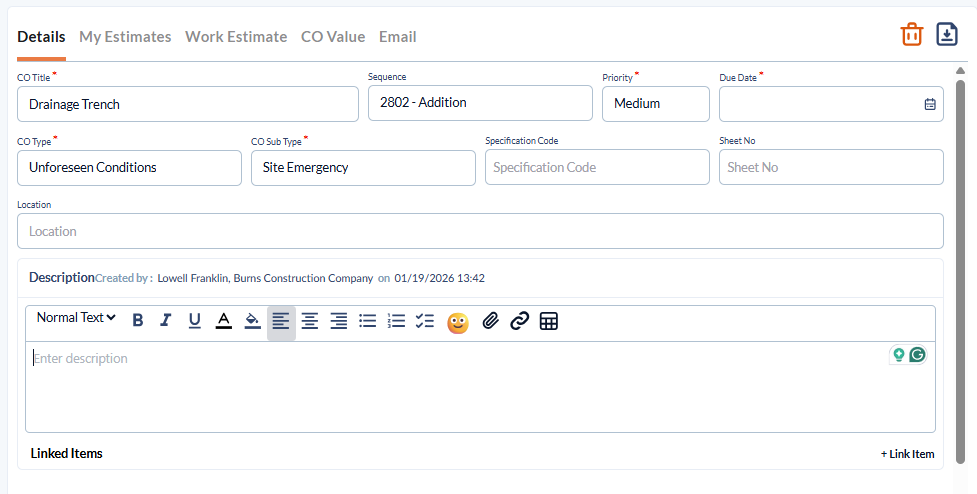Click the download document icon

coord(946,34)
